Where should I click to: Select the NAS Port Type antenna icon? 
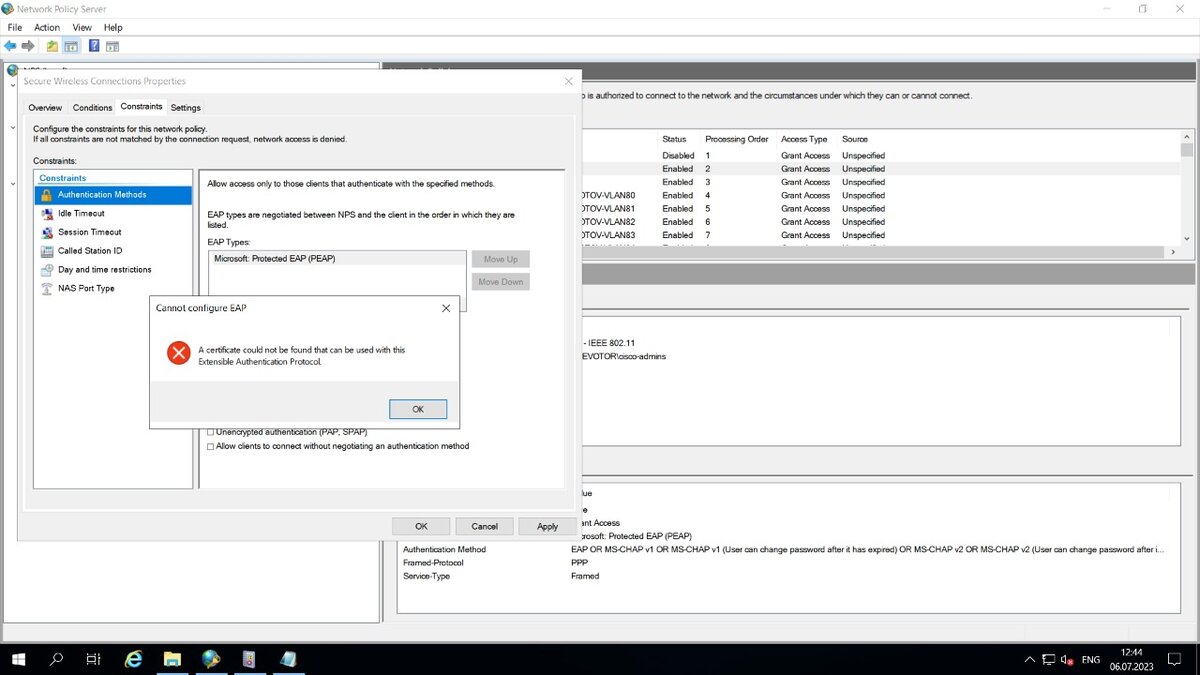pyautogui.click(x=47, y=288)
